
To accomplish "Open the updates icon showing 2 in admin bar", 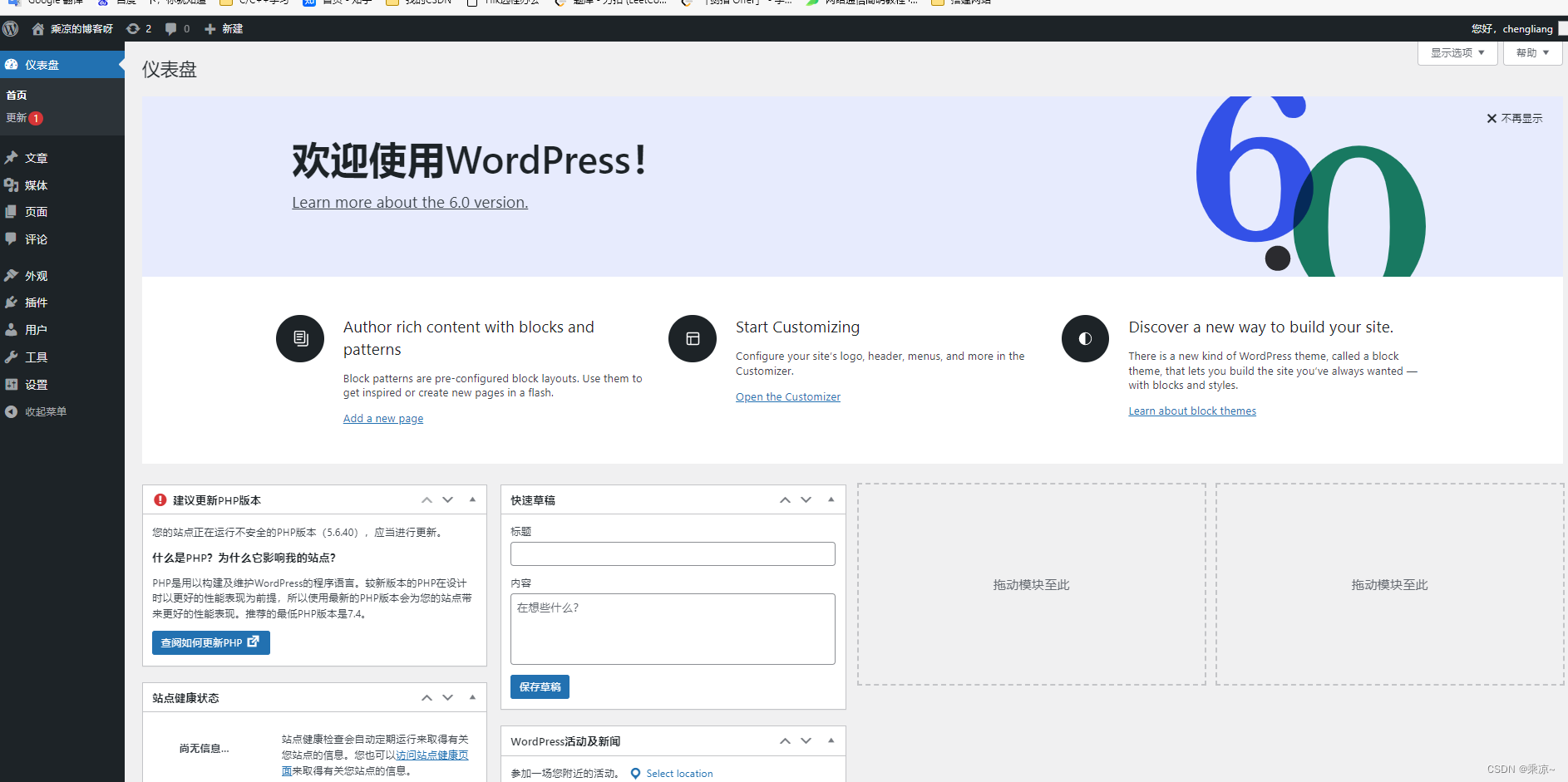I will click(133, 29).
